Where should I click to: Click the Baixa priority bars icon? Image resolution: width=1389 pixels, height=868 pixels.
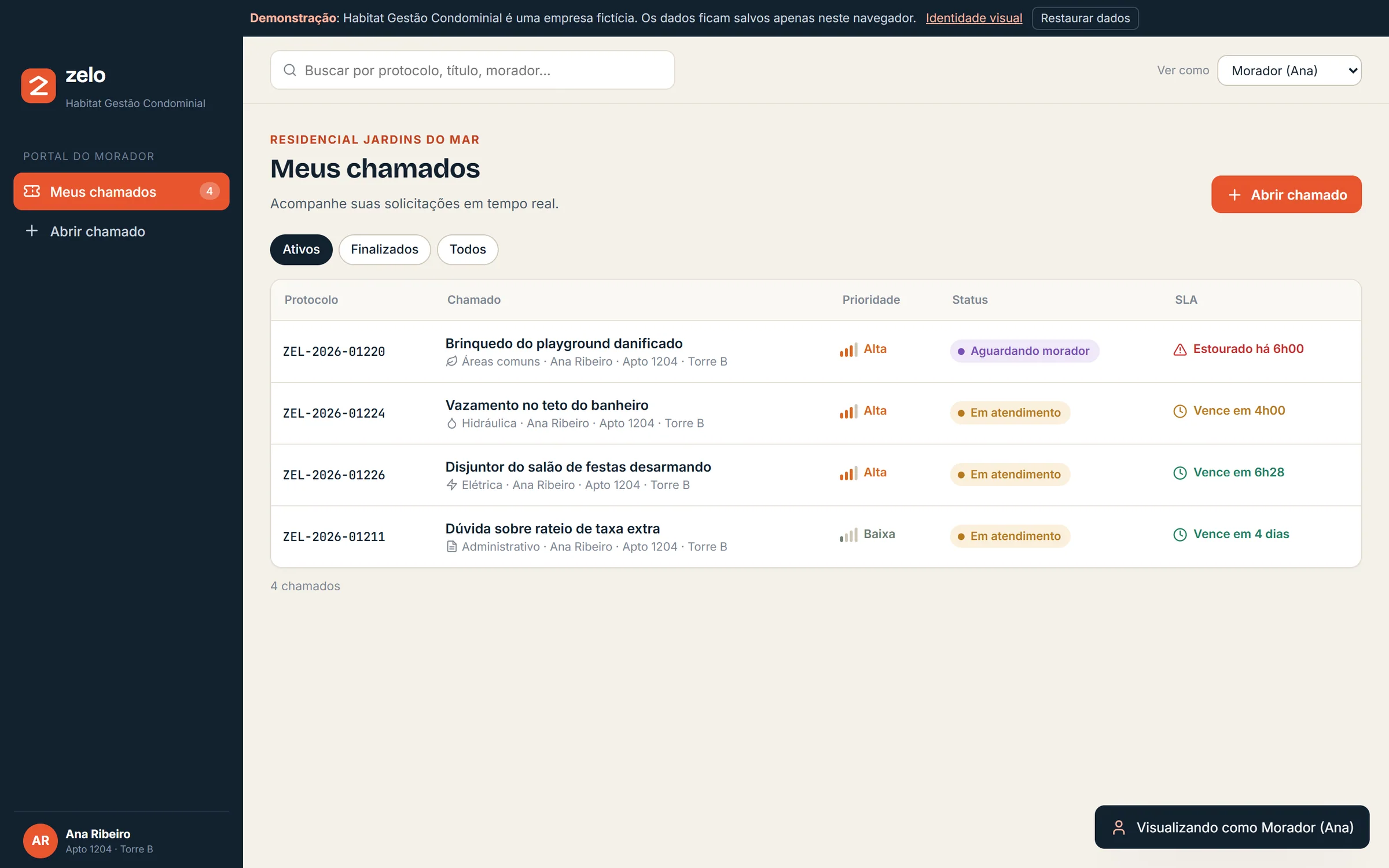click(848, 535)
